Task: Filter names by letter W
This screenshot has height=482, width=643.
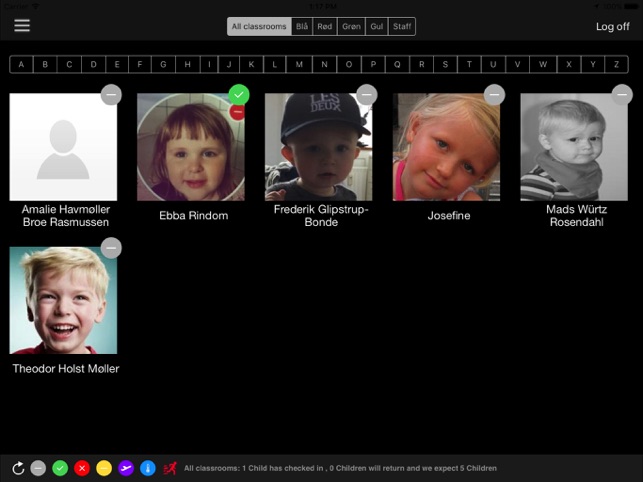Action: (x=543, y=64)
